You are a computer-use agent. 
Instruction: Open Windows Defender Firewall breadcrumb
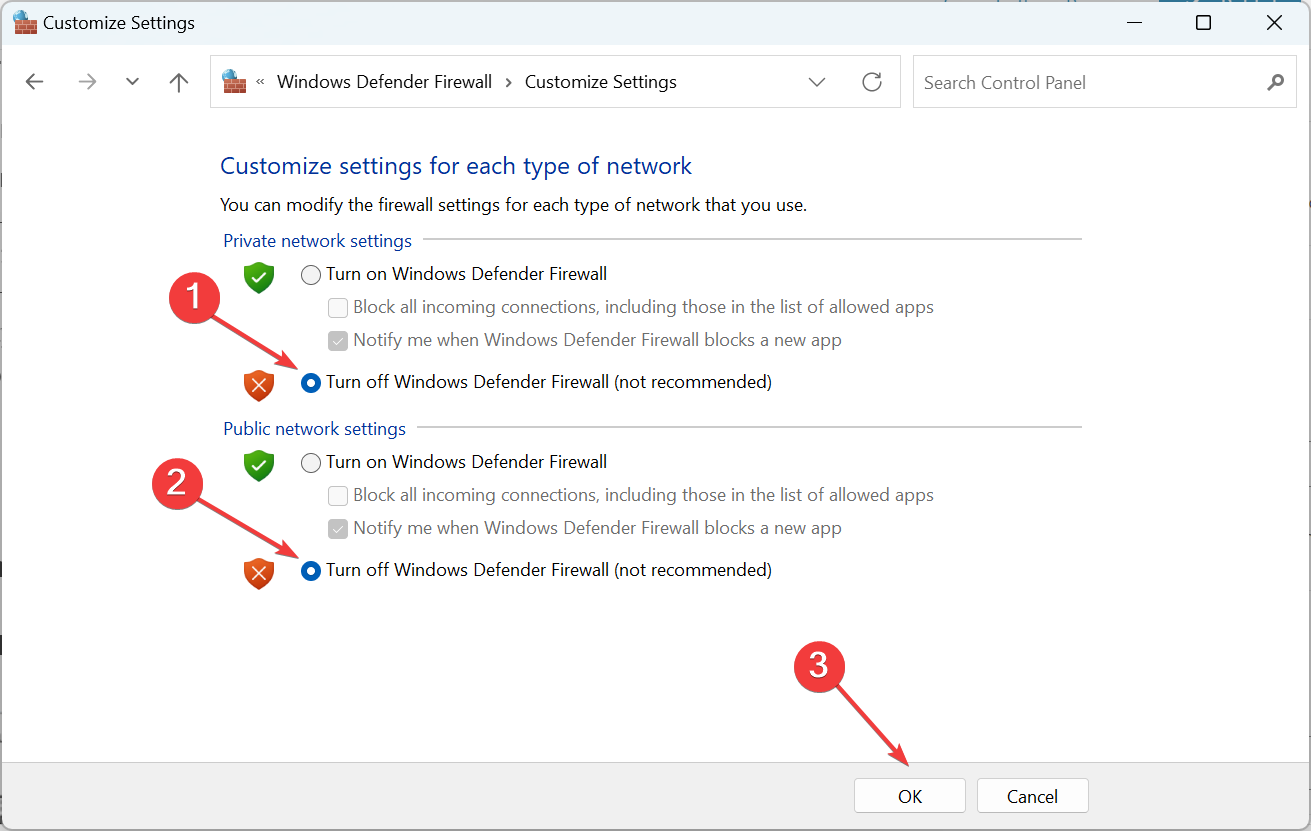click(x=384, y=82)
